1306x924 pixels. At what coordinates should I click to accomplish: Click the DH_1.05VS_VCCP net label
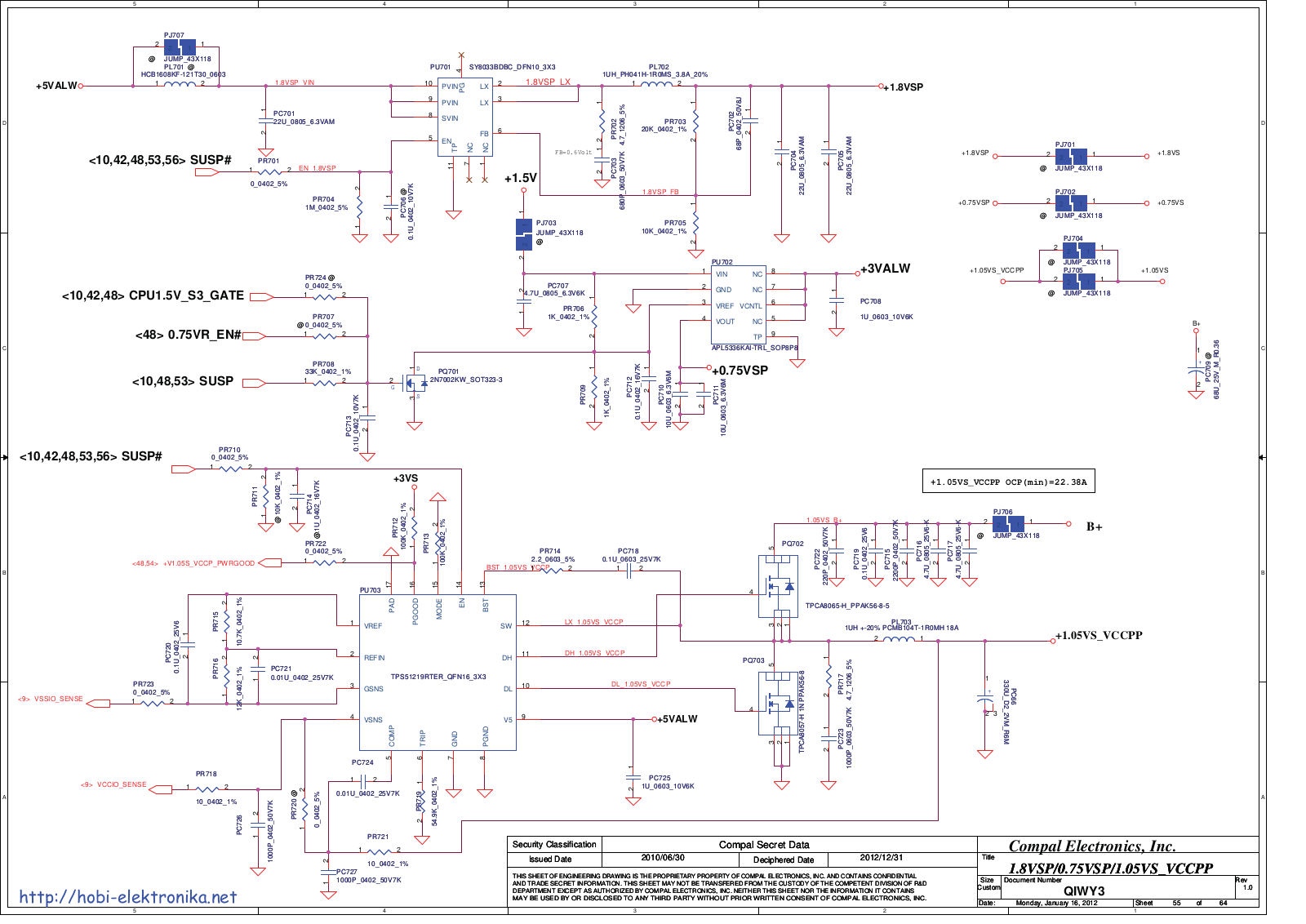coord(594,653)
